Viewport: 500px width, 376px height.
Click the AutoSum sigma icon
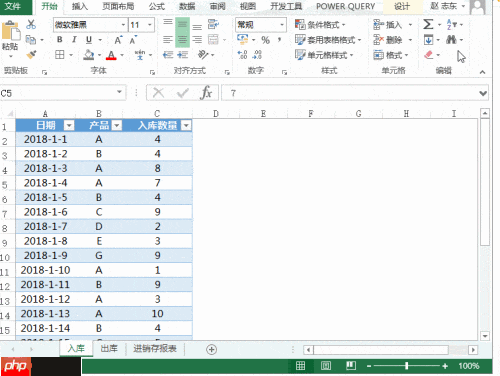pos(428,24)
